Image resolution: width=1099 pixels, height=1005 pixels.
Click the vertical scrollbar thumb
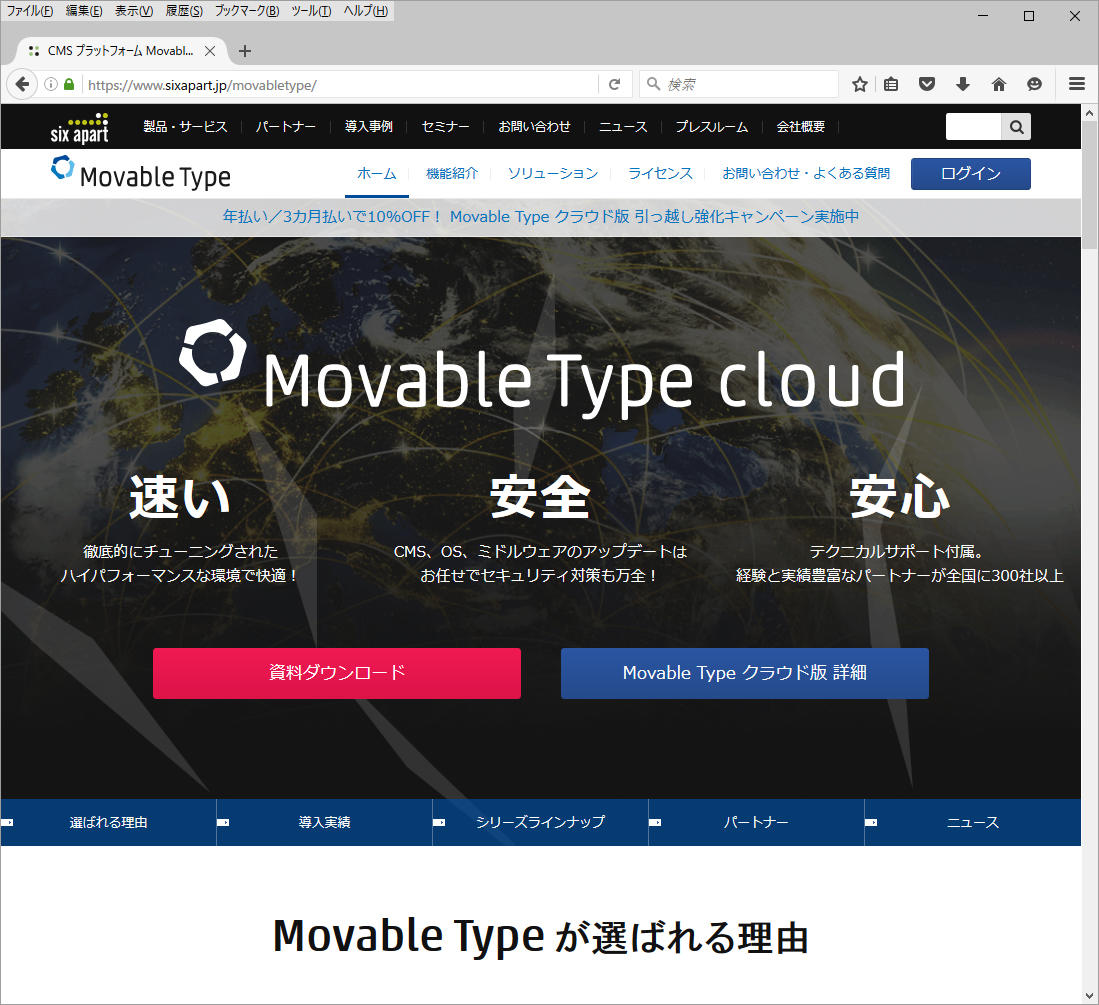1089,185
